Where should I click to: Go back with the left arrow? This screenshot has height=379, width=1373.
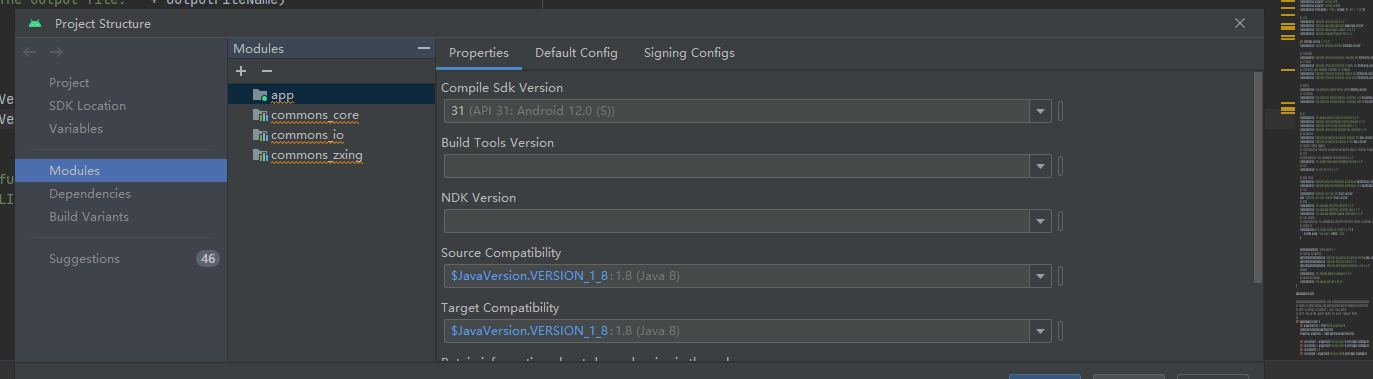tap(30, 52)
